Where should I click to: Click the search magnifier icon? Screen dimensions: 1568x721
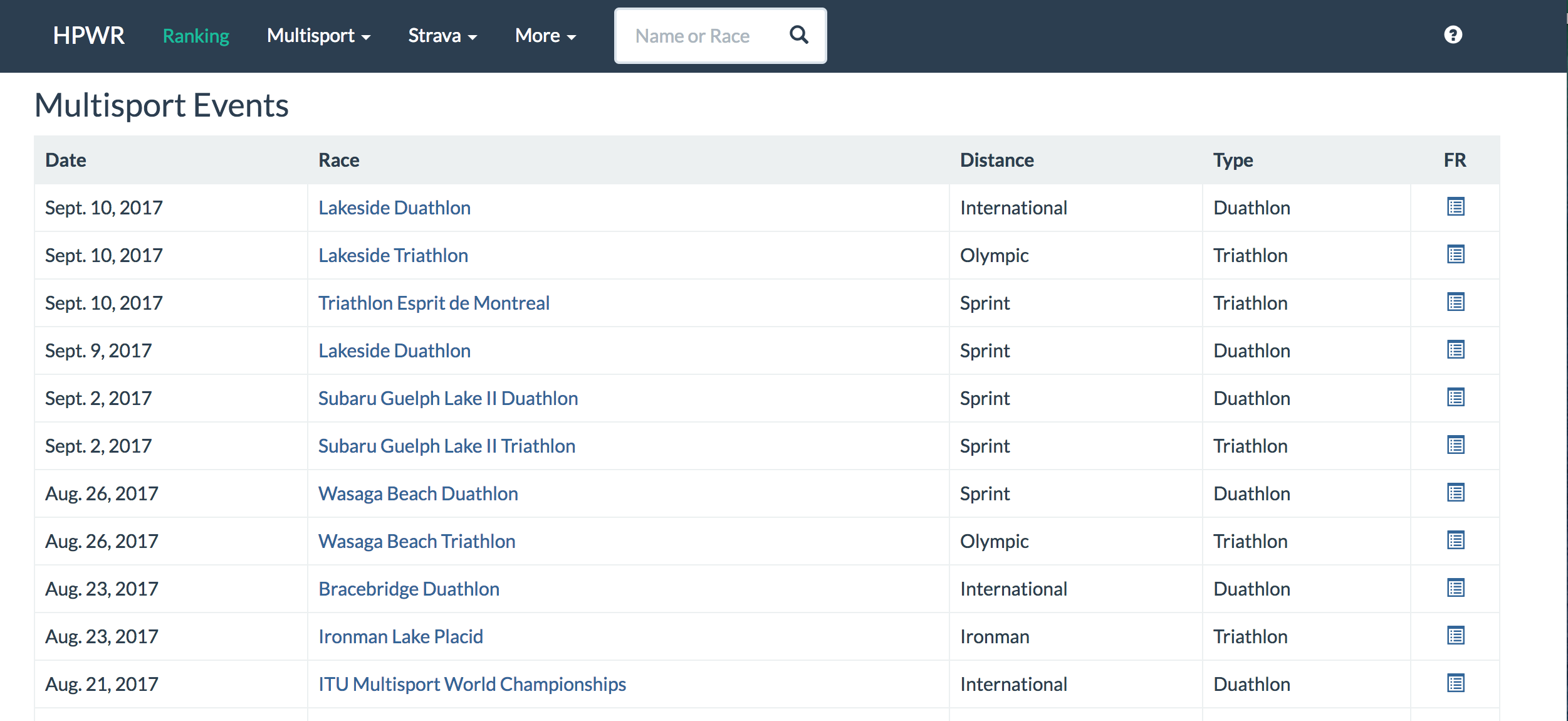click(x=798, y=35)
